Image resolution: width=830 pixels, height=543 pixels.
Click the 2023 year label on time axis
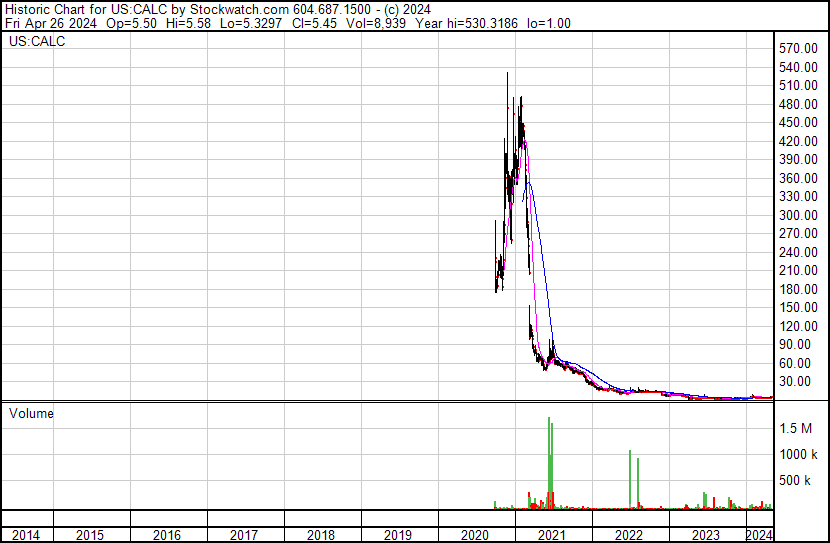click(x=706, y=535)
